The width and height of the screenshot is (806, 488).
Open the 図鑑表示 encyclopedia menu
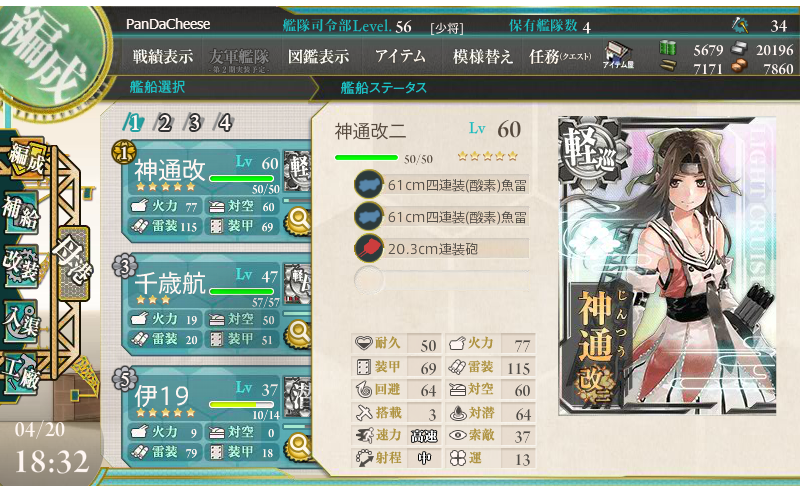point(318,57)
